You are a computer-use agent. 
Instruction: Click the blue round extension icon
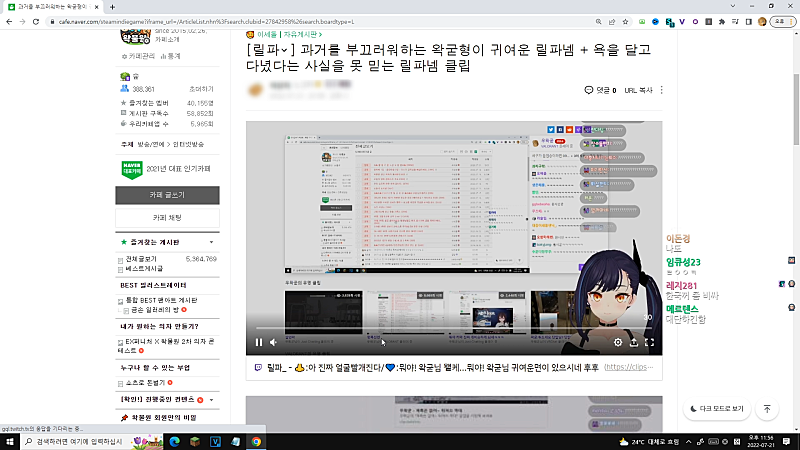[x=655, y=21]
